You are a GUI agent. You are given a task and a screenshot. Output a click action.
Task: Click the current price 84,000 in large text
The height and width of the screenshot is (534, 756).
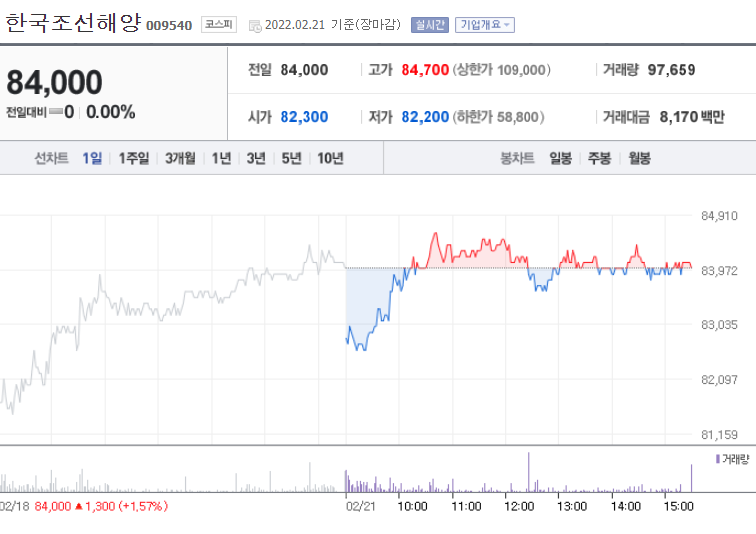point(54,82)
